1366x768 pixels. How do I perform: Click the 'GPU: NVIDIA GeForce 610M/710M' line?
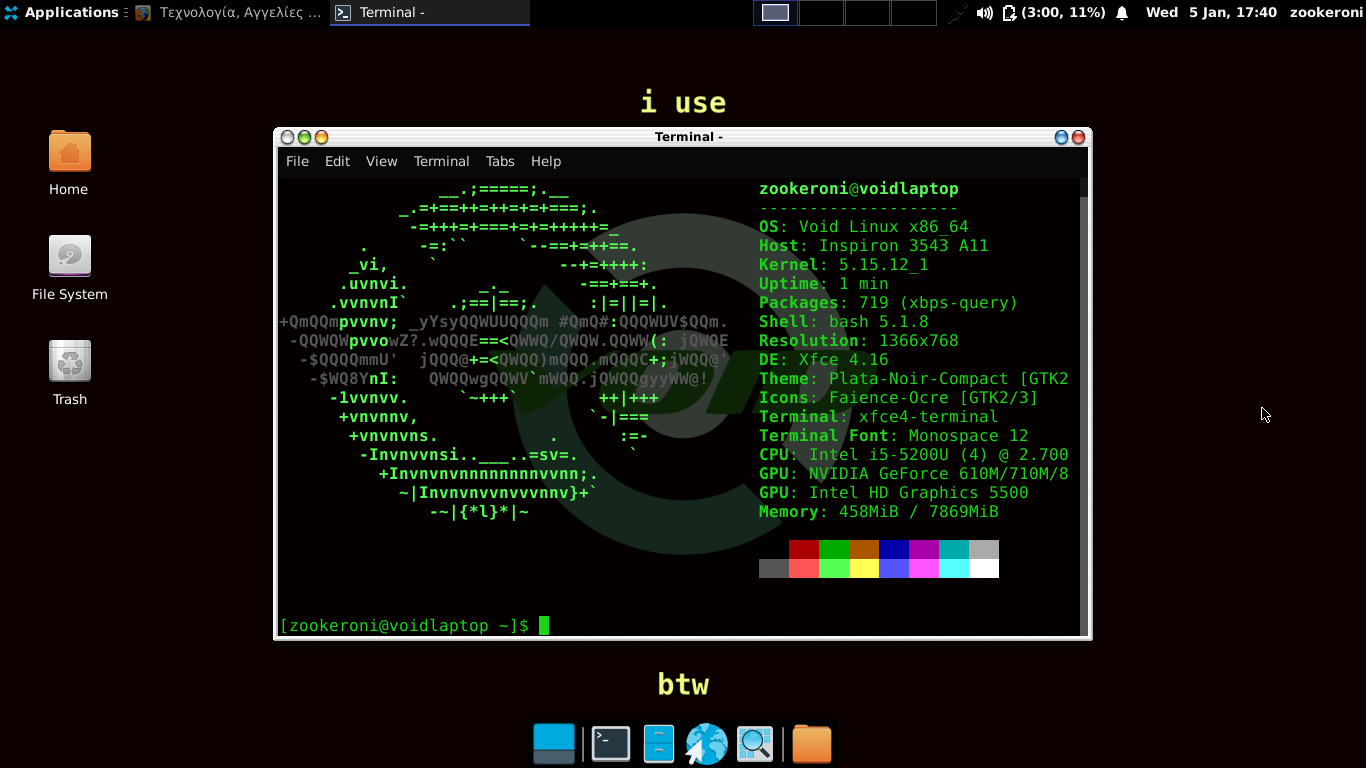pyautogui.click(x=914, y=474)
